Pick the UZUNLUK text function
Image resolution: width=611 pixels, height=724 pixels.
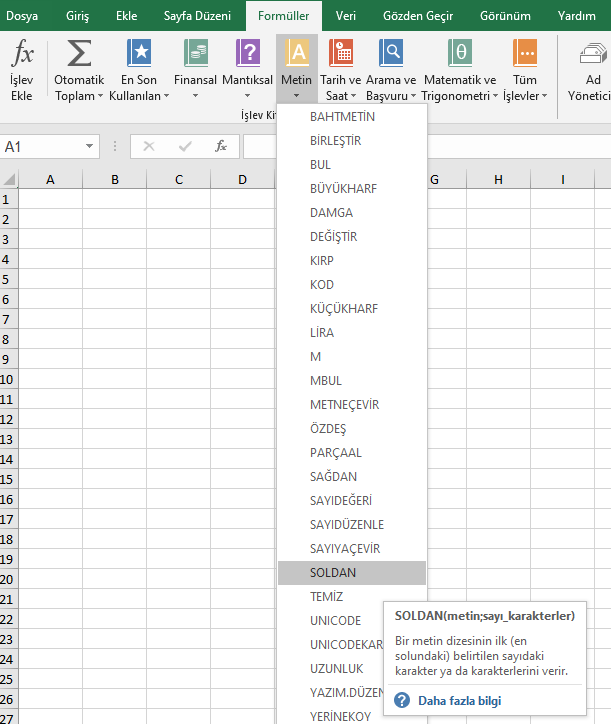pos(336,669)
